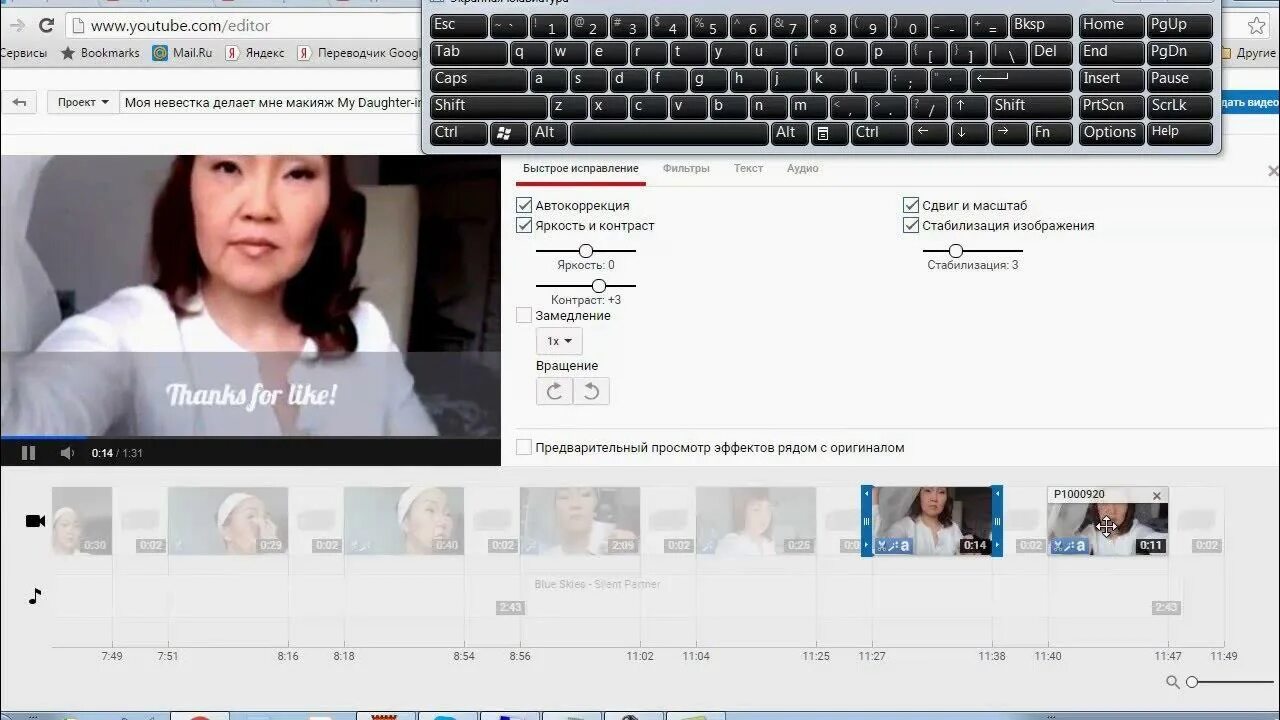
Task: Click the PrtScn key on on-screen keyboard
Action: click(1110, 105)
